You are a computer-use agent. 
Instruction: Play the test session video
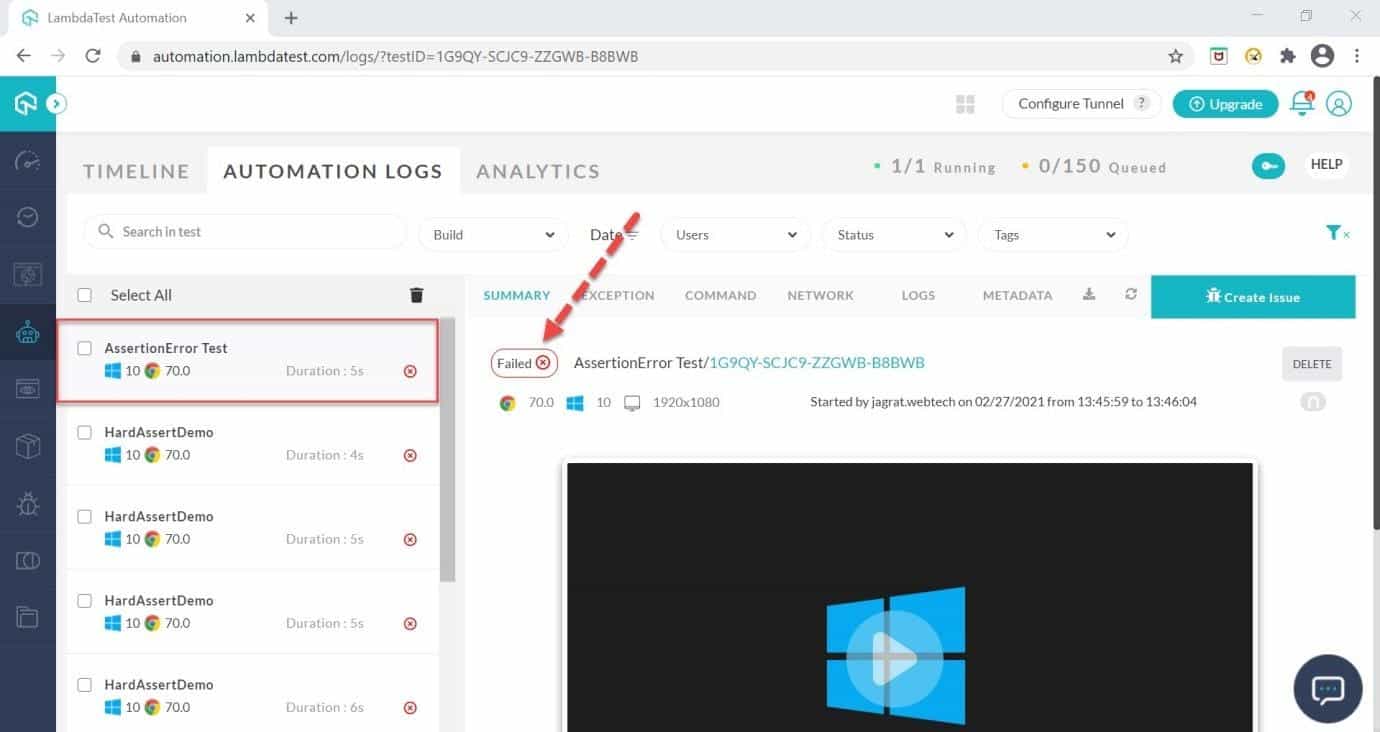pyautogui.click(x=895, y=658)
